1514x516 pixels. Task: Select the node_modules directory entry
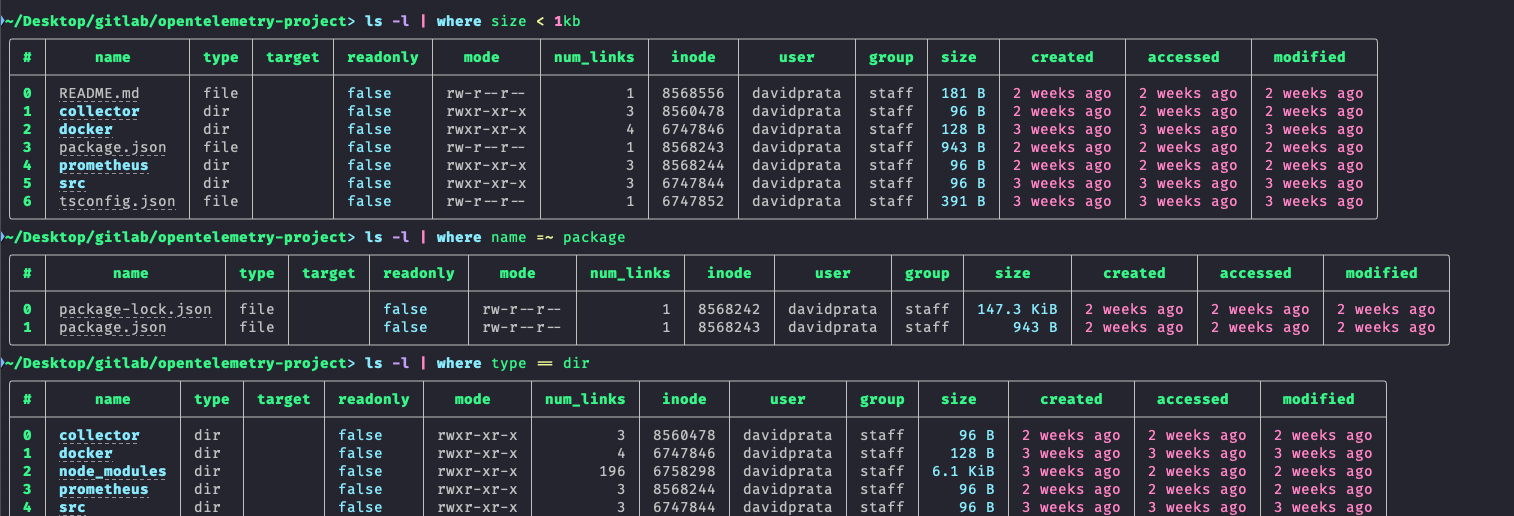113,471
